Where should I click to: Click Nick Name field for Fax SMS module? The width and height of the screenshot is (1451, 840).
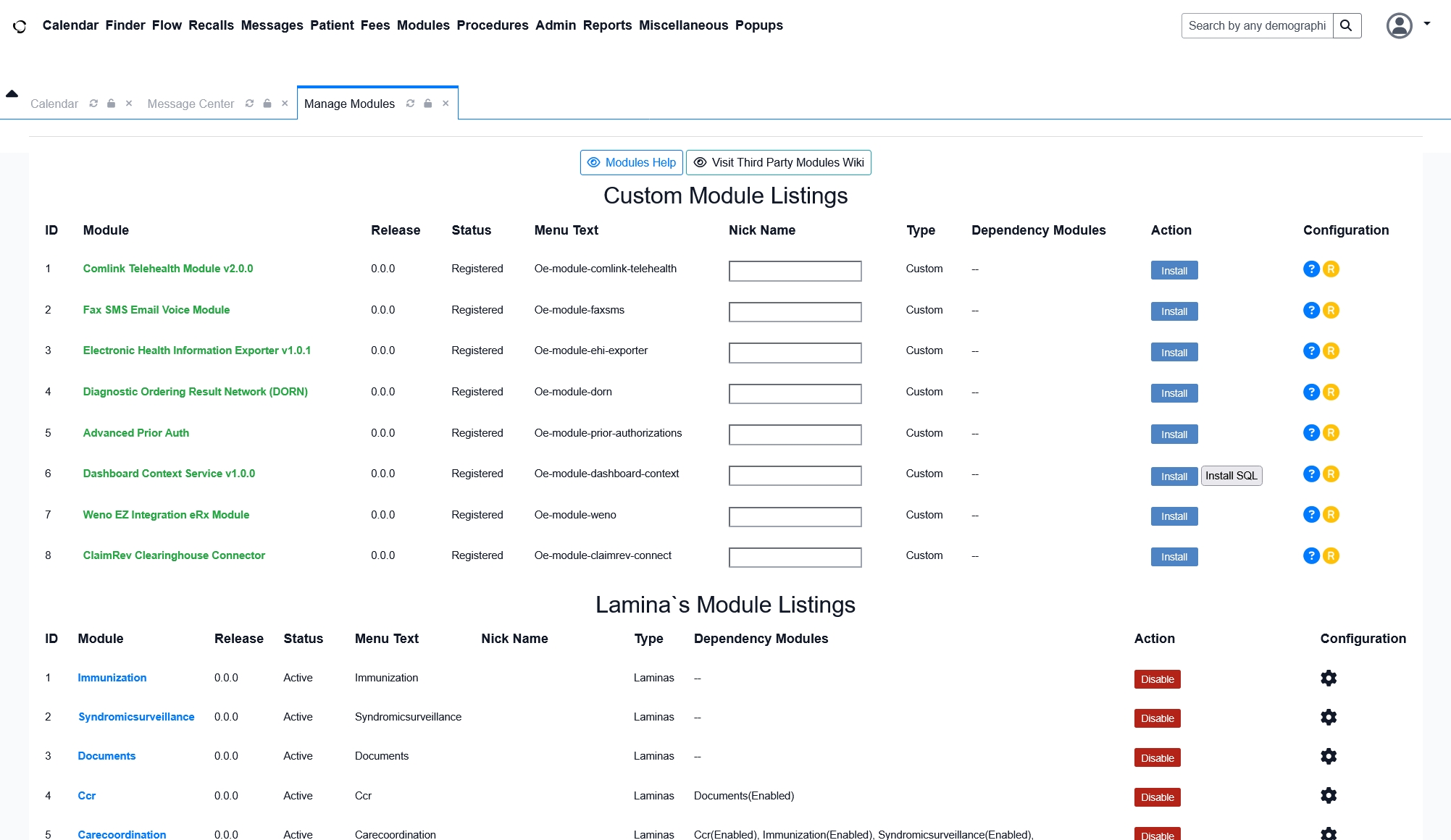(x=795, y=312)
